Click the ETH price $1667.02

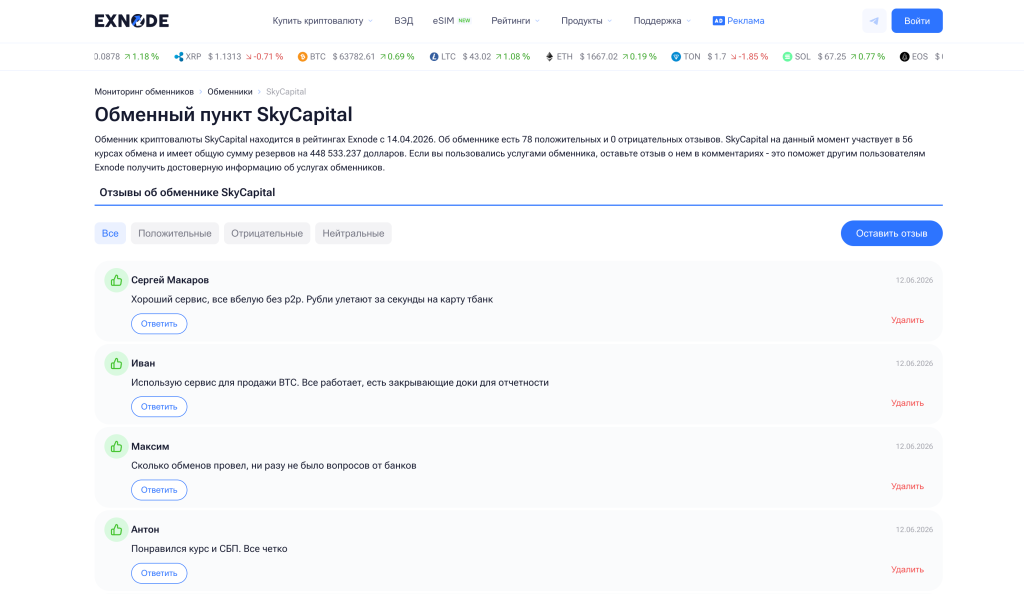598,57
